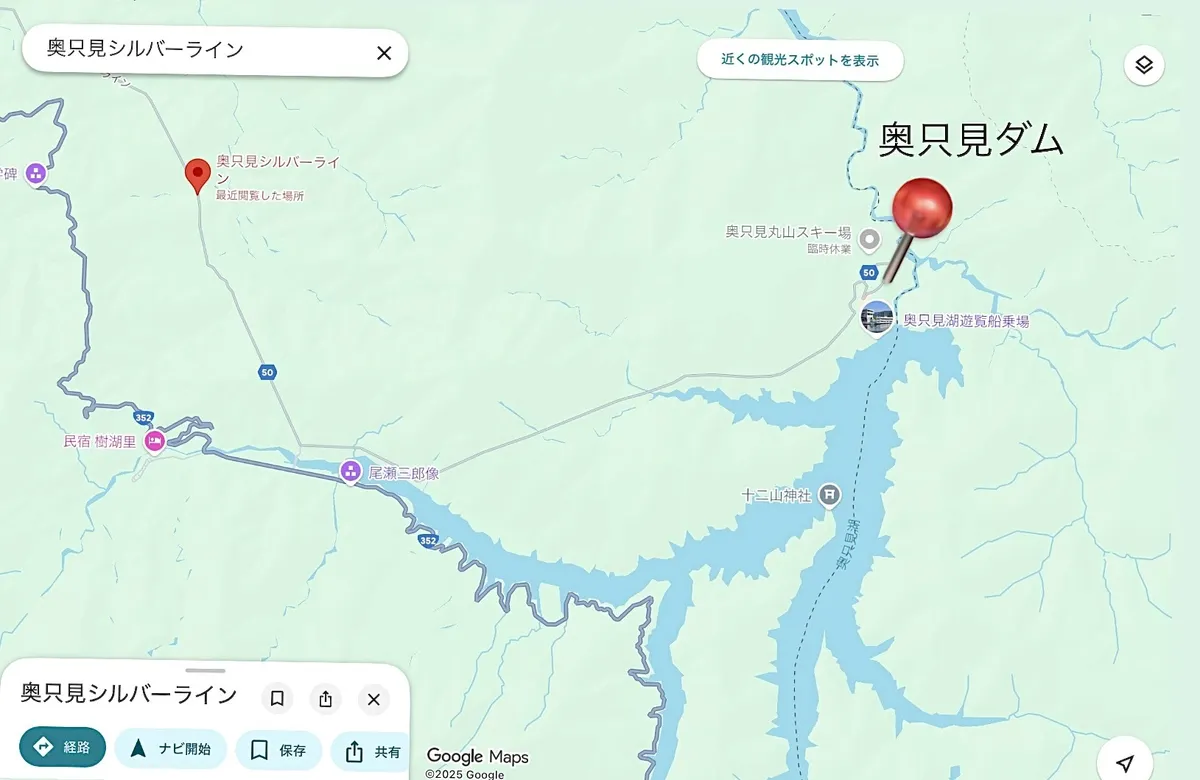This screenshot has width=1200, height=780.
Task: Open the 民宿 樹湖里 lodging marker
Action: (154, 441)
